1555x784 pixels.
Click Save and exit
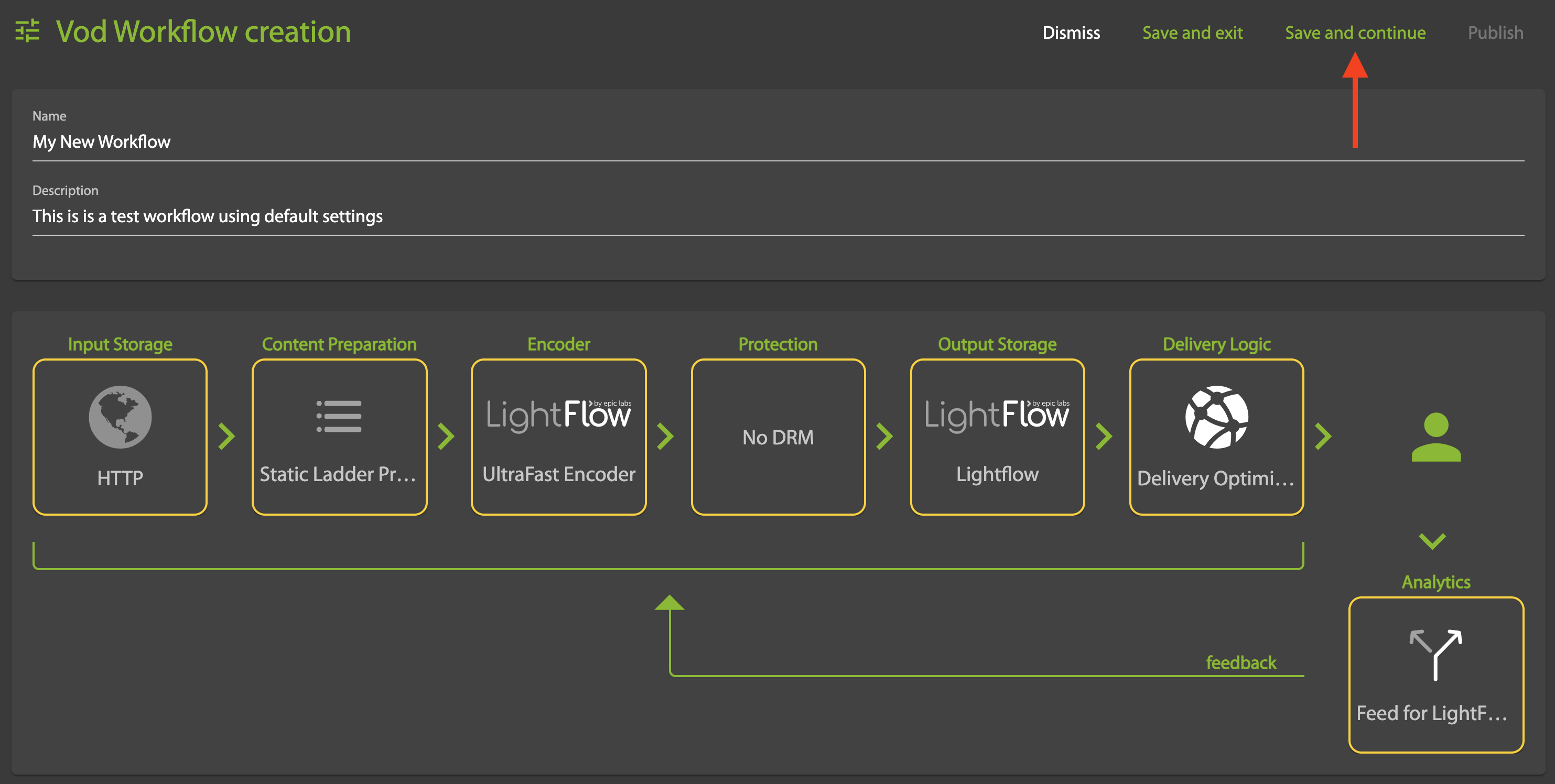click(x=1192, y=32)
